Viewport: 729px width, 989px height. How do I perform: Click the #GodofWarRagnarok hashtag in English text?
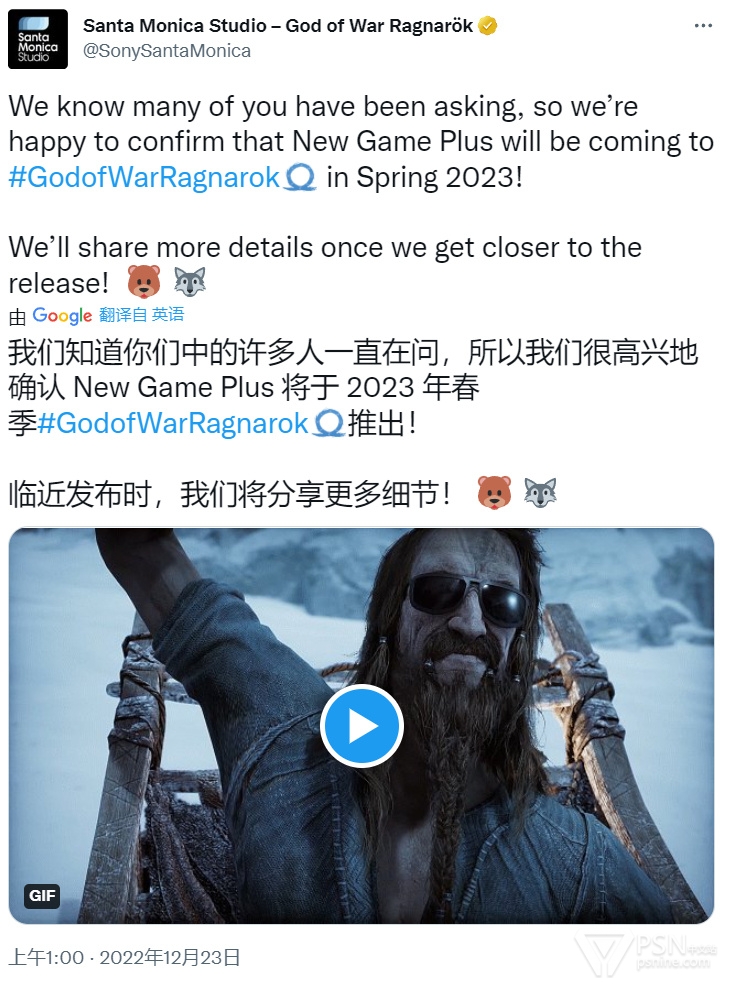pos(144,177)
